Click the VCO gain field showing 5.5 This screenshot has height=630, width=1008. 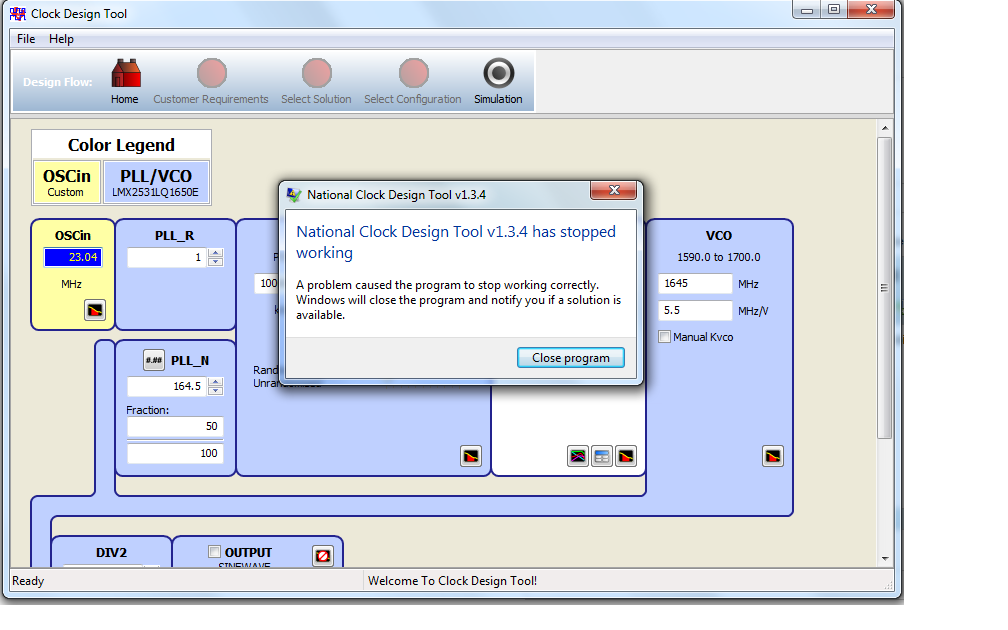(x=695, y=310)
